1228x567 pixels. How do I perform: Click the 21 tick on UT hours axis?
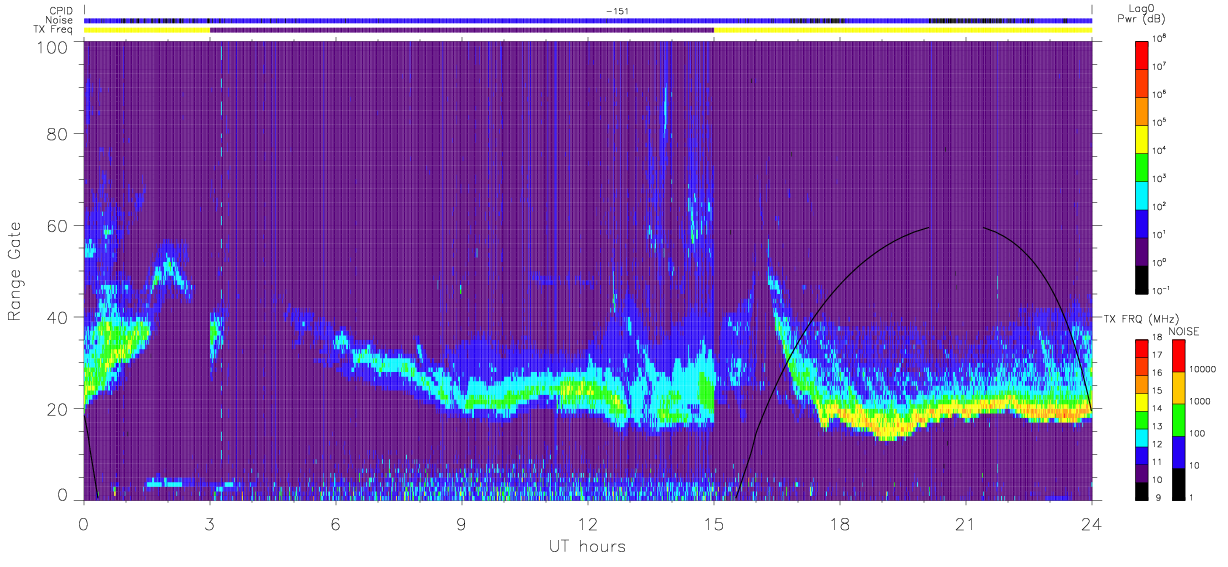966,523
